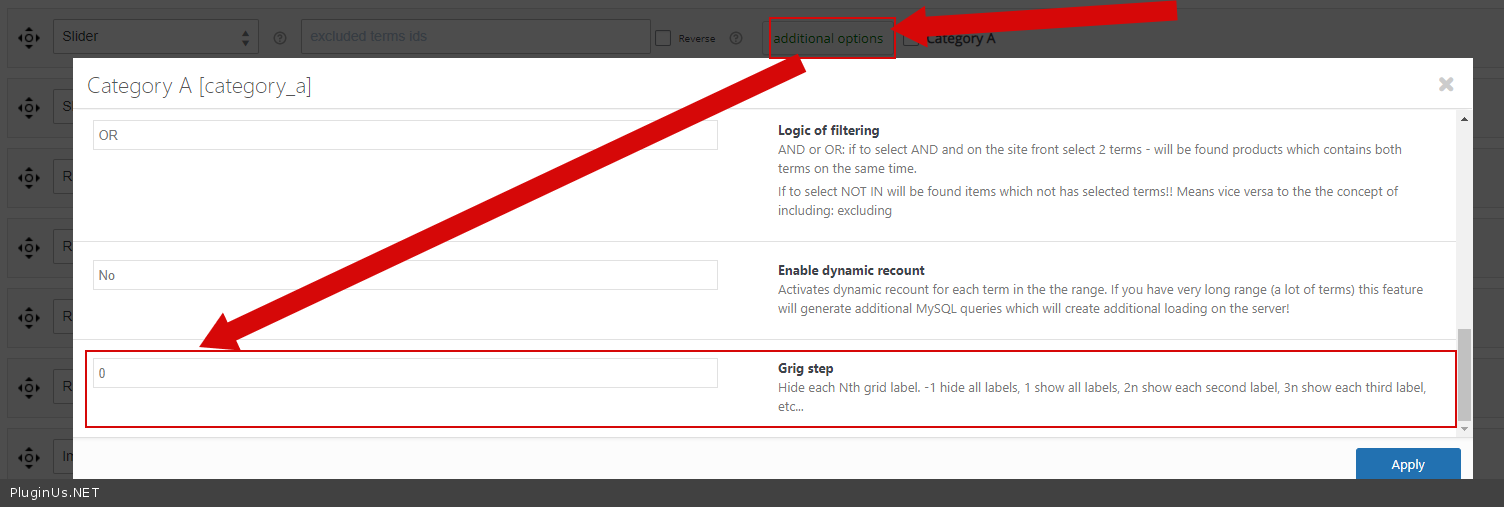
Task: Click the dialog scrollbar up arrow
Action: coord(1465,119)
